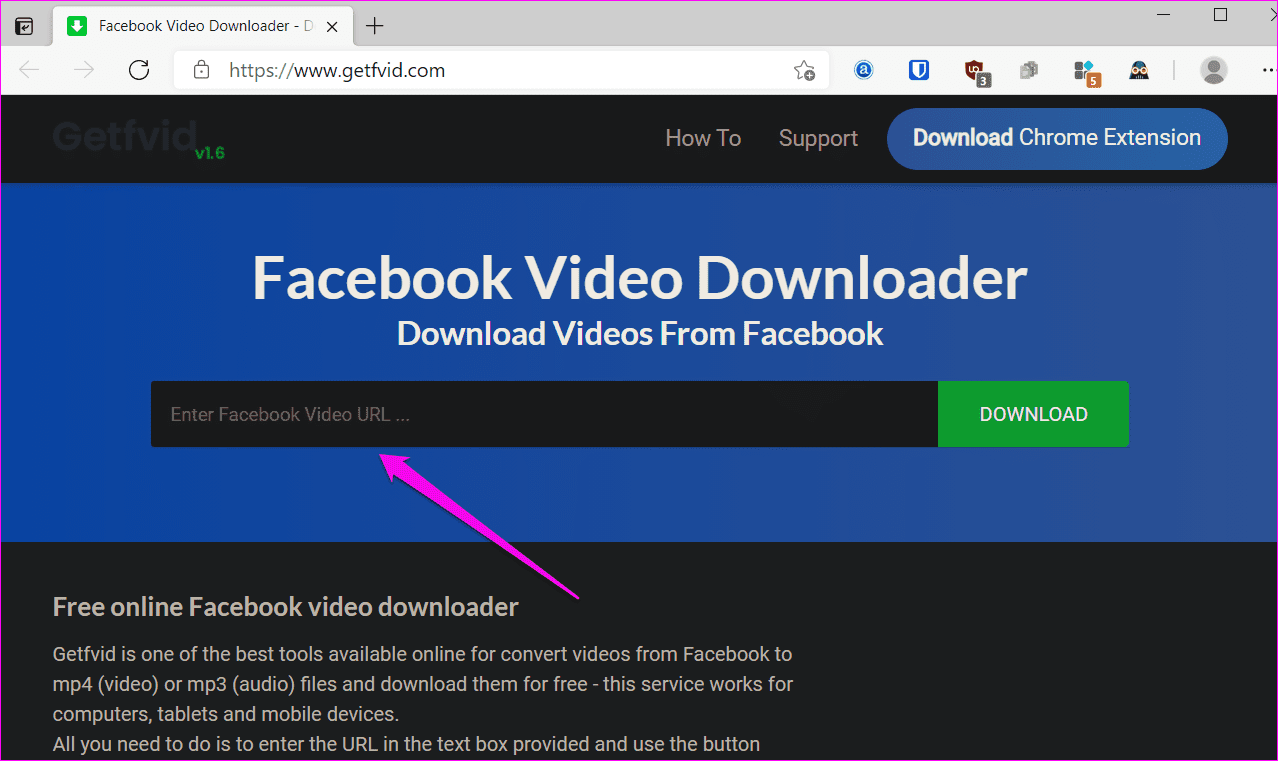Open a new browser tab
The width and height of the screenshot is (1278, 761).
click(x=375, y=26)
